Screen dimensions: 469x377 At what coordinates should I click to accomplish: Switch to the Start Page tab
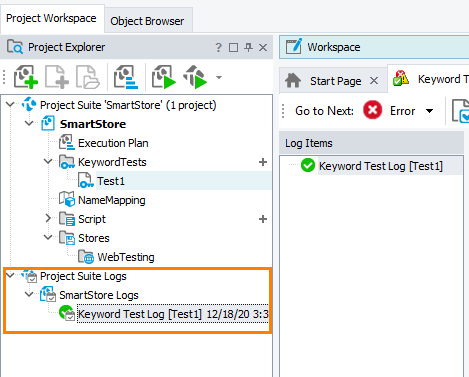pyautogui.click(x=335, y=81)
